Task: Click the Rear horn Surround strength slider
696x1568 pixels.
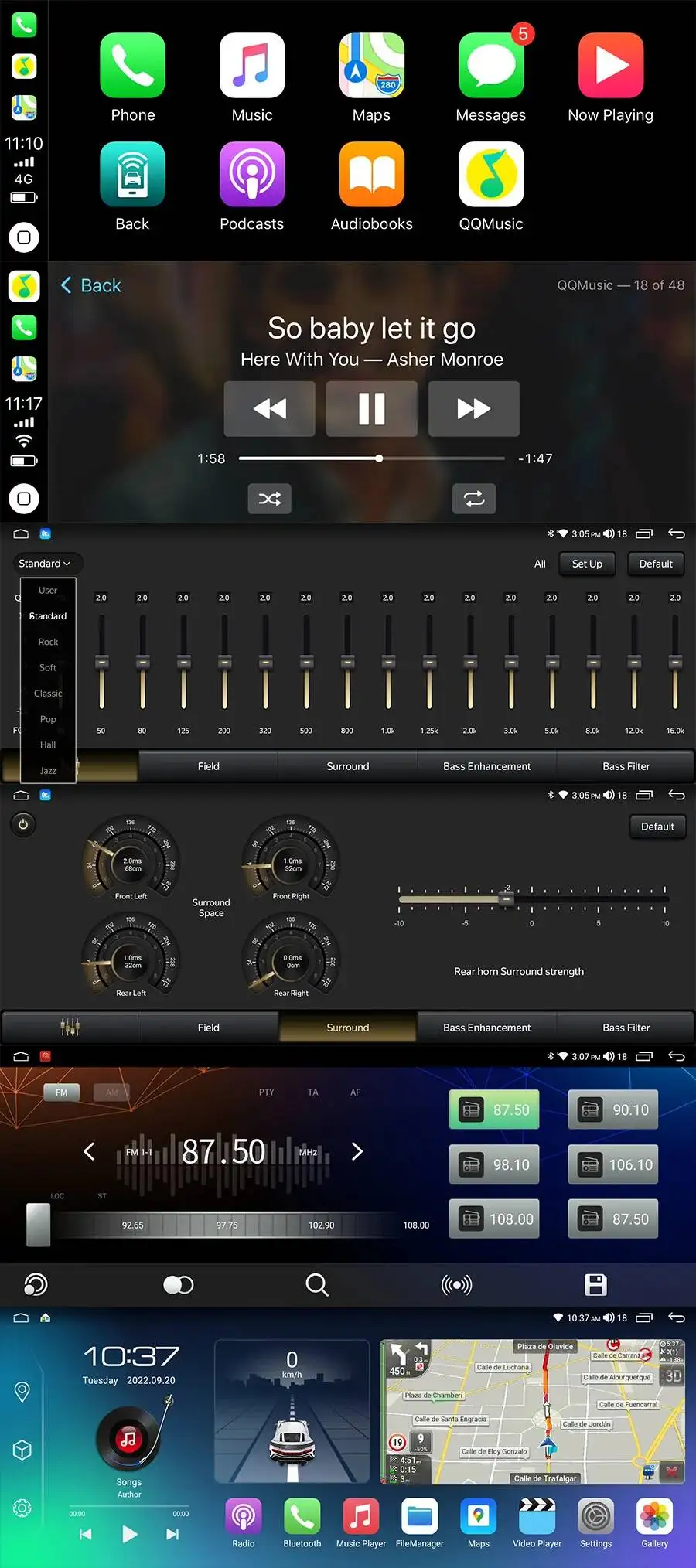Action: [532, 899]
